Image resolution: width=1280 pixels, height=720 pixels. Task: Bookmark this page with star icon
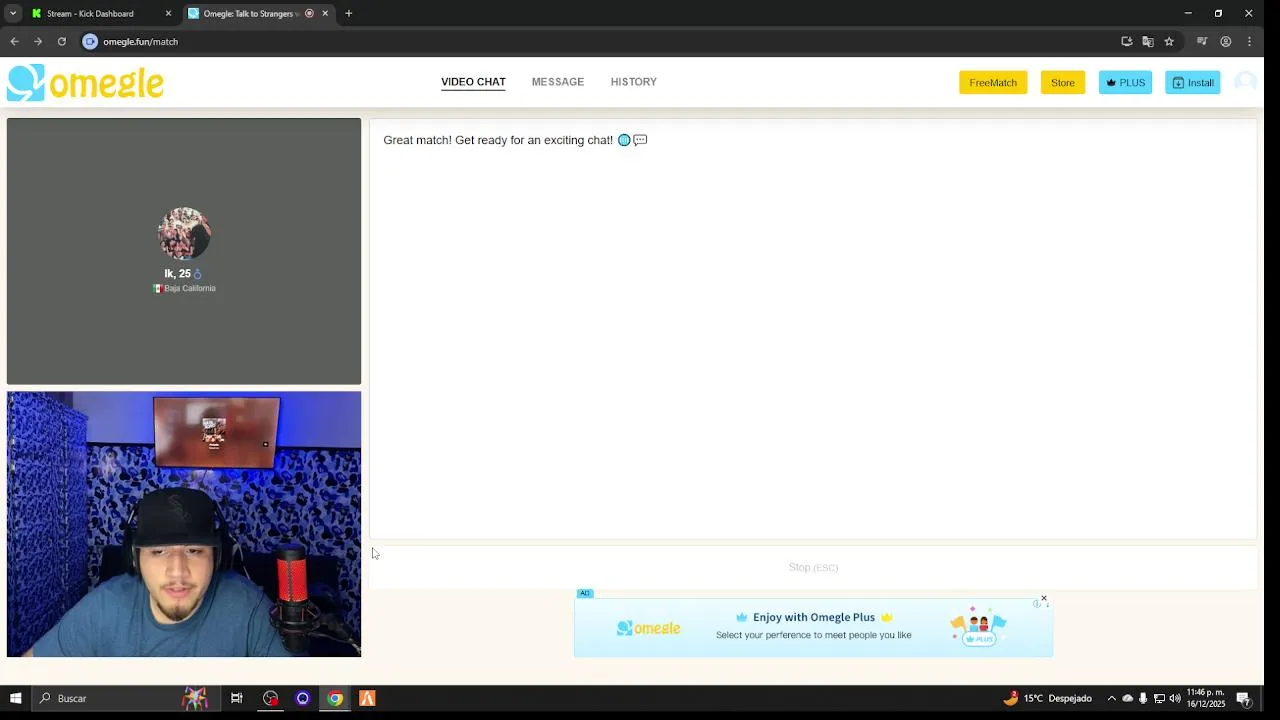tap(1169, 42)
